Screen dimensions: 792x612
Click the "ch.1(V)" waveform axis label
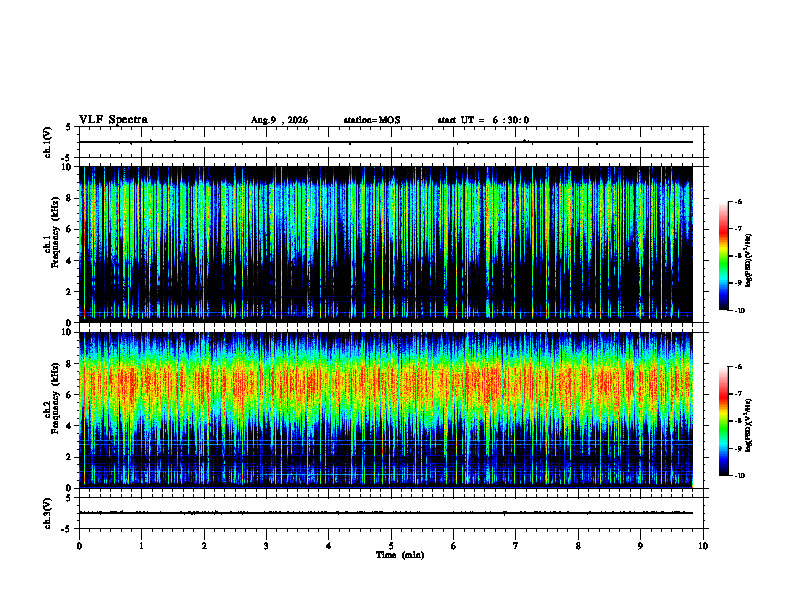(48, 142)
